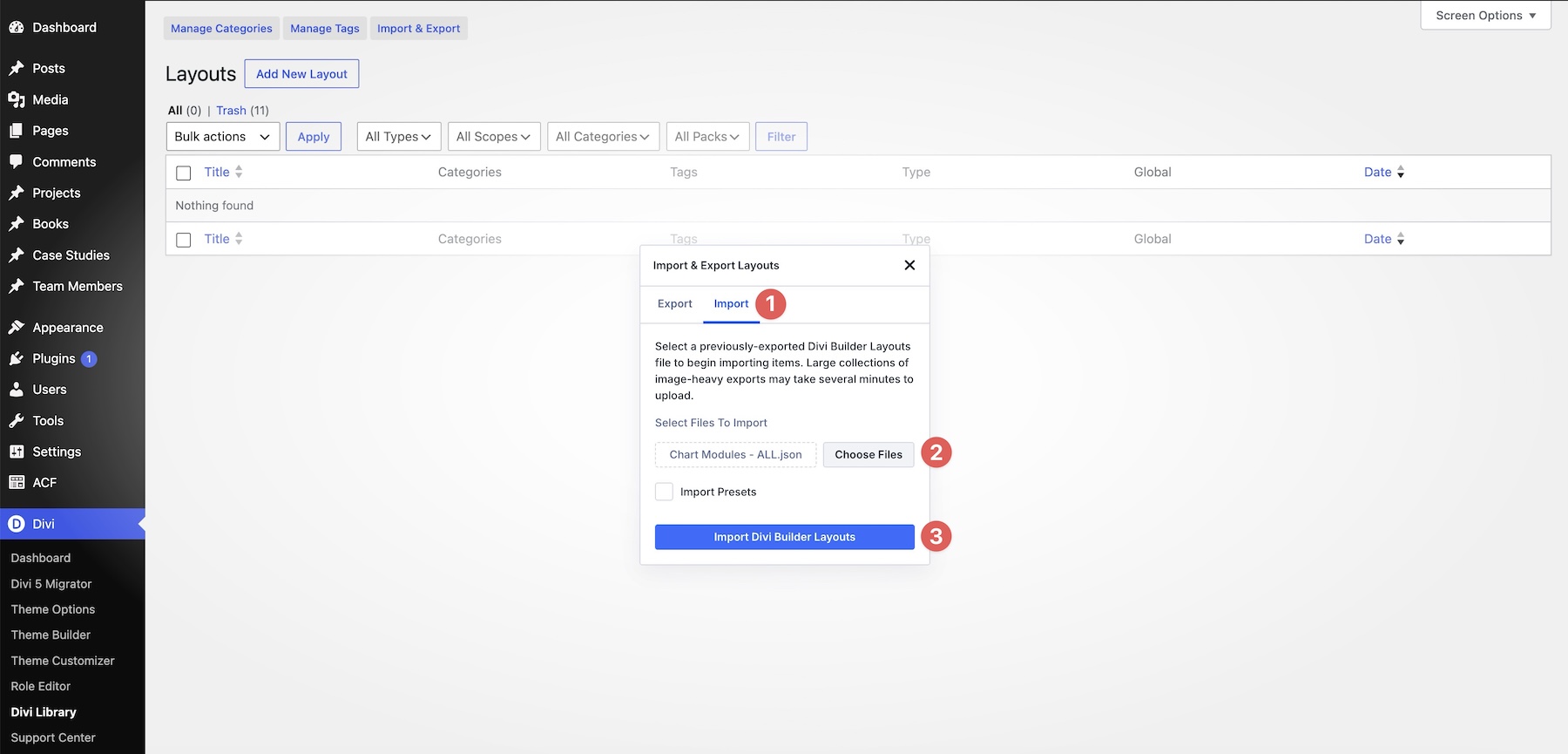Click the Apply bulk action button
This screenshot has height=754, width=1568.
[x=314, y=137]
